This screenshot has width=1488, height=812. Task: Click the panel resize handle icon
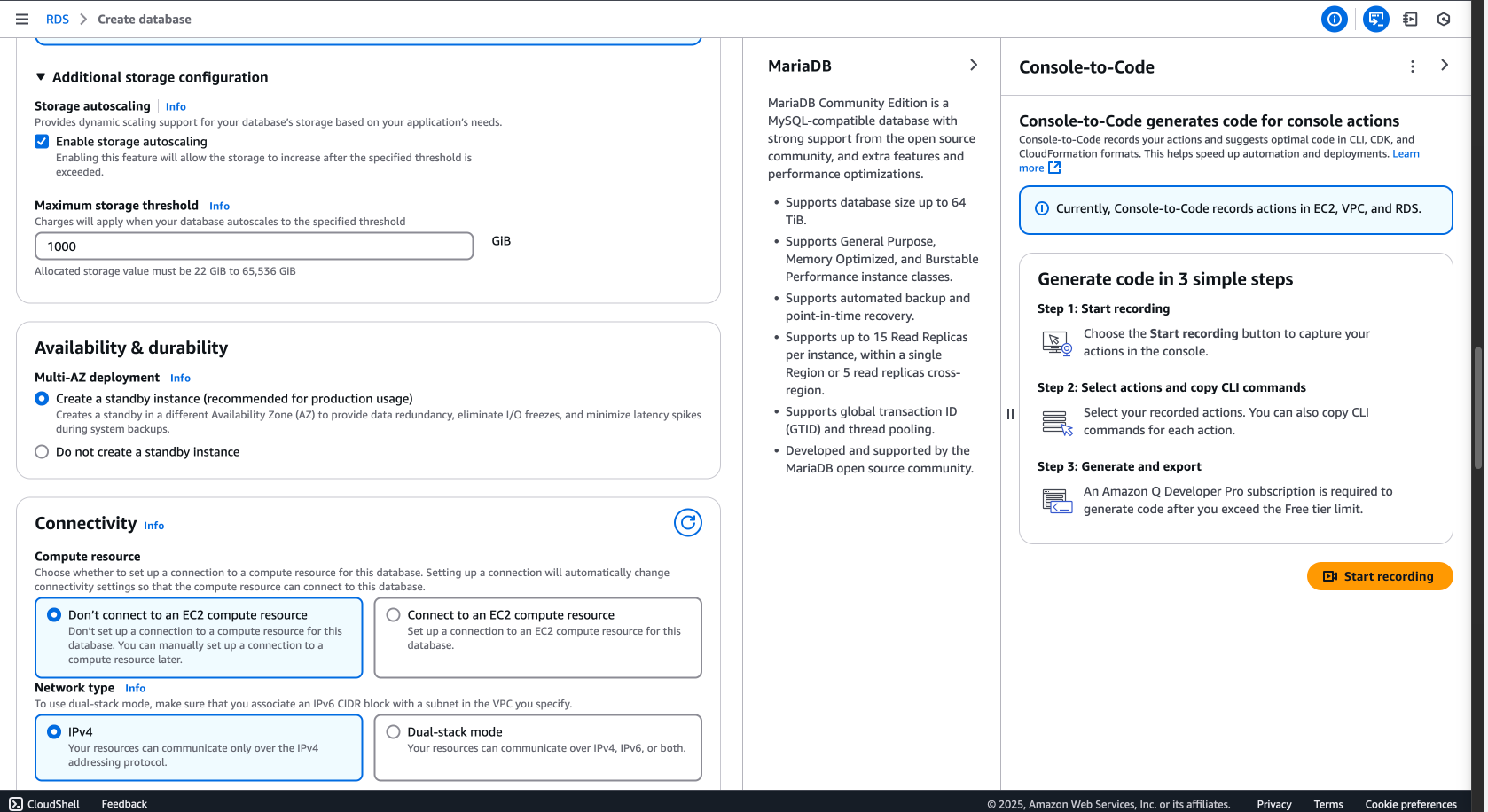point(1010,414)
